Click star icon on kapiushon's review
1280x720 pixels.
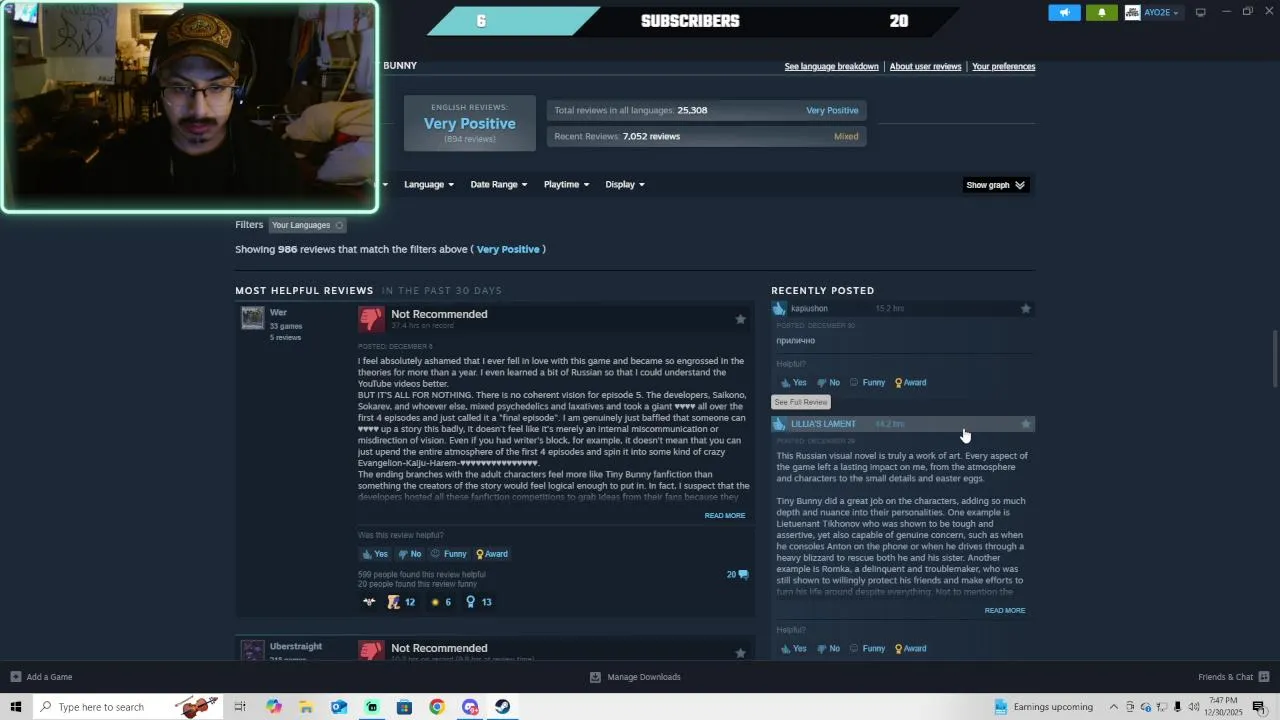pyautogui.click(x=1025, y=309)
